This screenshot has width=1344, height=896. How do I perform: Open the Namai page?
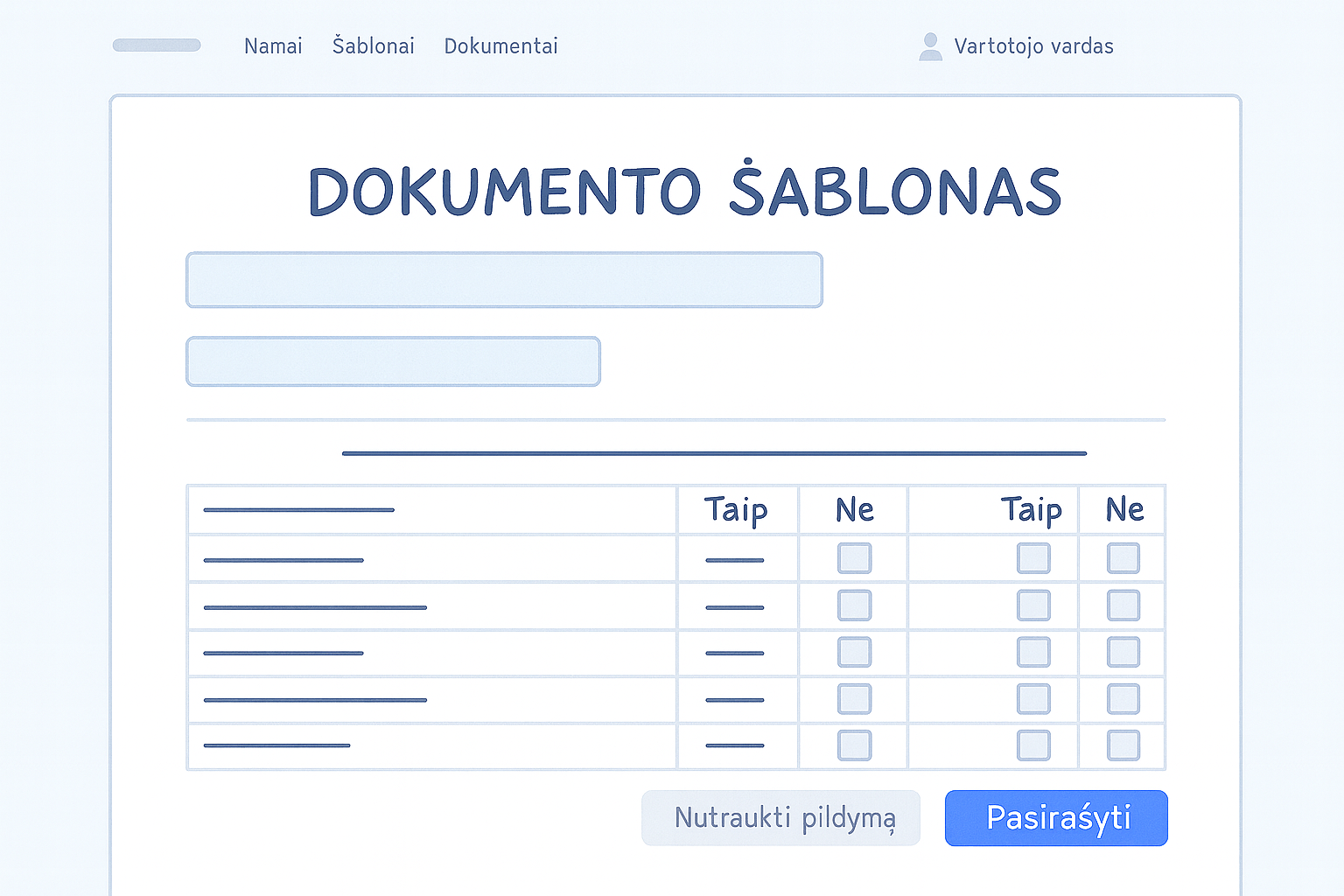click(273, 46)
